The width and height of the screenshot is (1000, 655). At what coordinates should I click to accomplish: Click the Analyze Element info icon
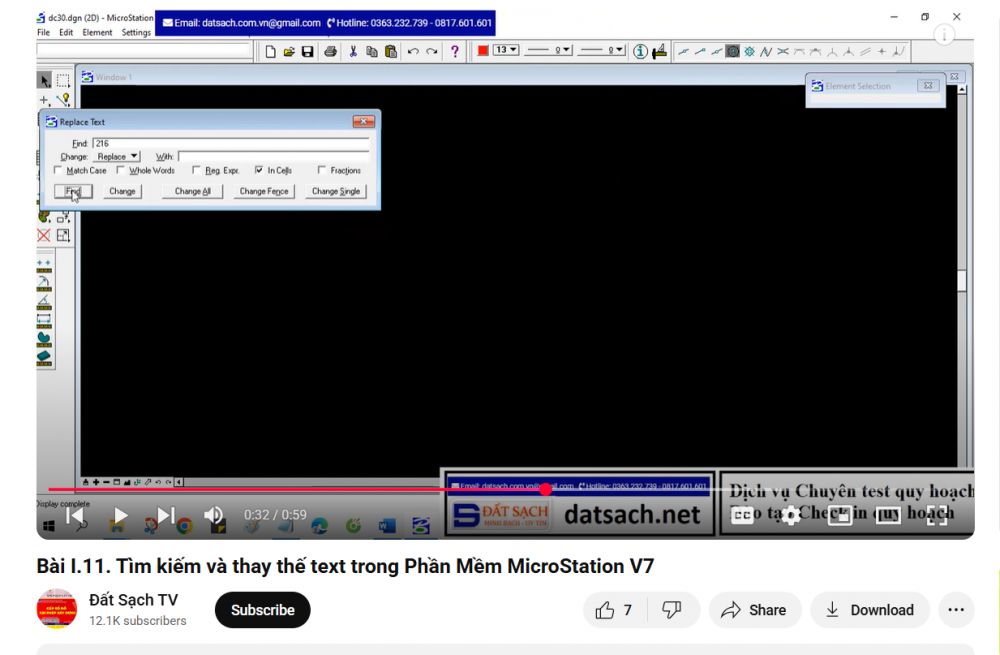pos(640,51)
